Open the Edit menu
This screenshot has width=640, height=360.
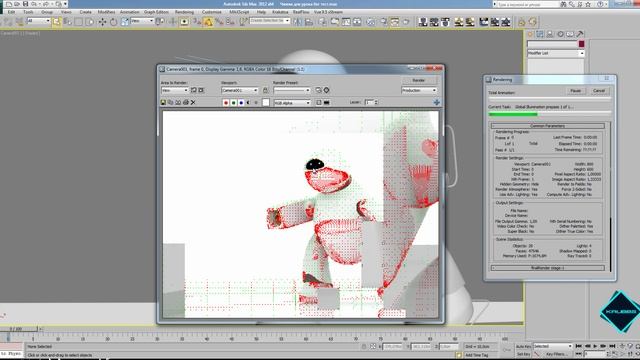(x=11, y=12)
